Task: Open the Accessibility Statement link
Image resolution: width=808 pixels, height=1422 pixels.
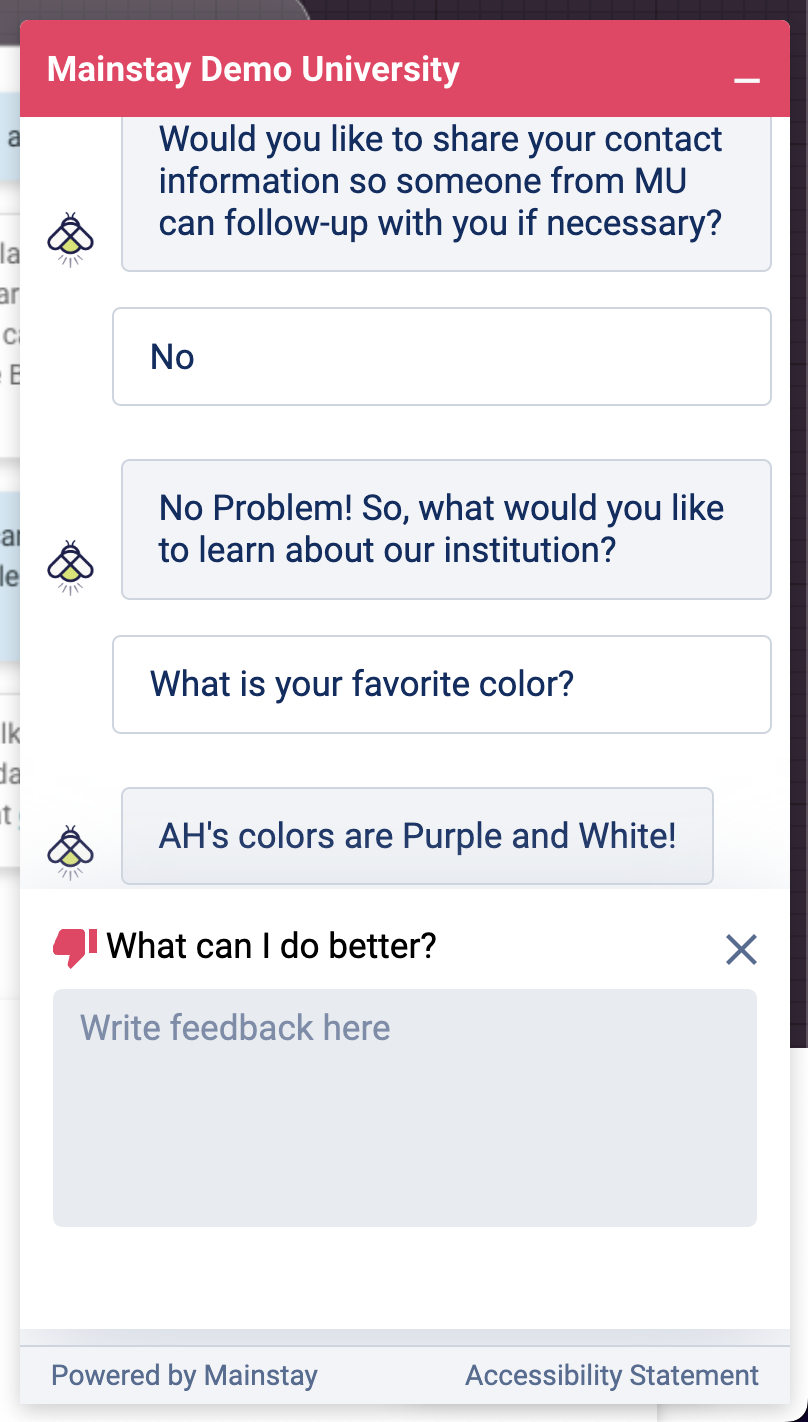Action: pyautogui.click(x=612, y=1375)
